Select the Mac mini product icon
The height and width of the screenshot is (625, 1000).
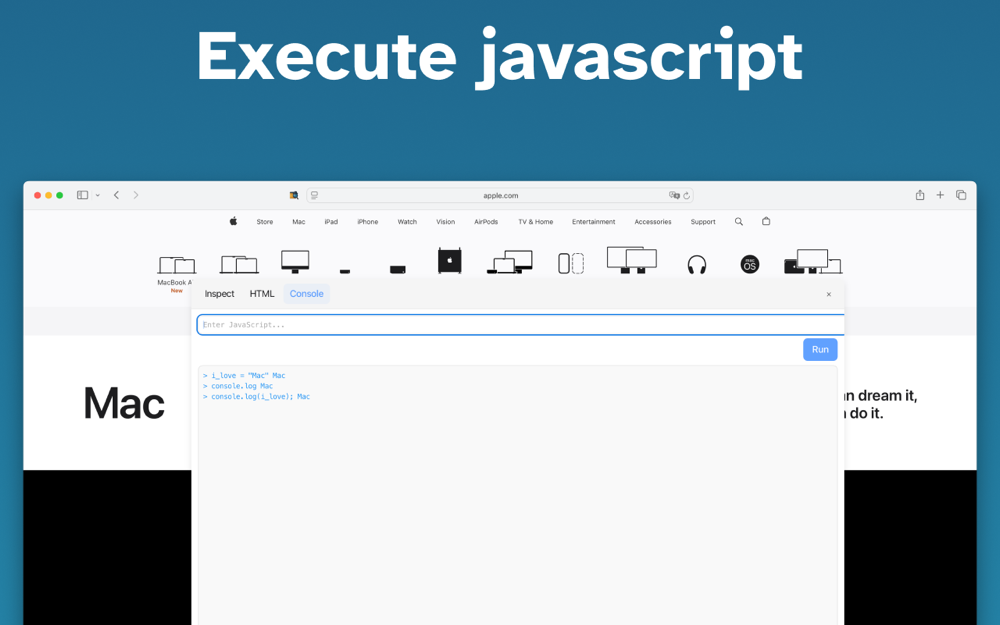[345, 271]
